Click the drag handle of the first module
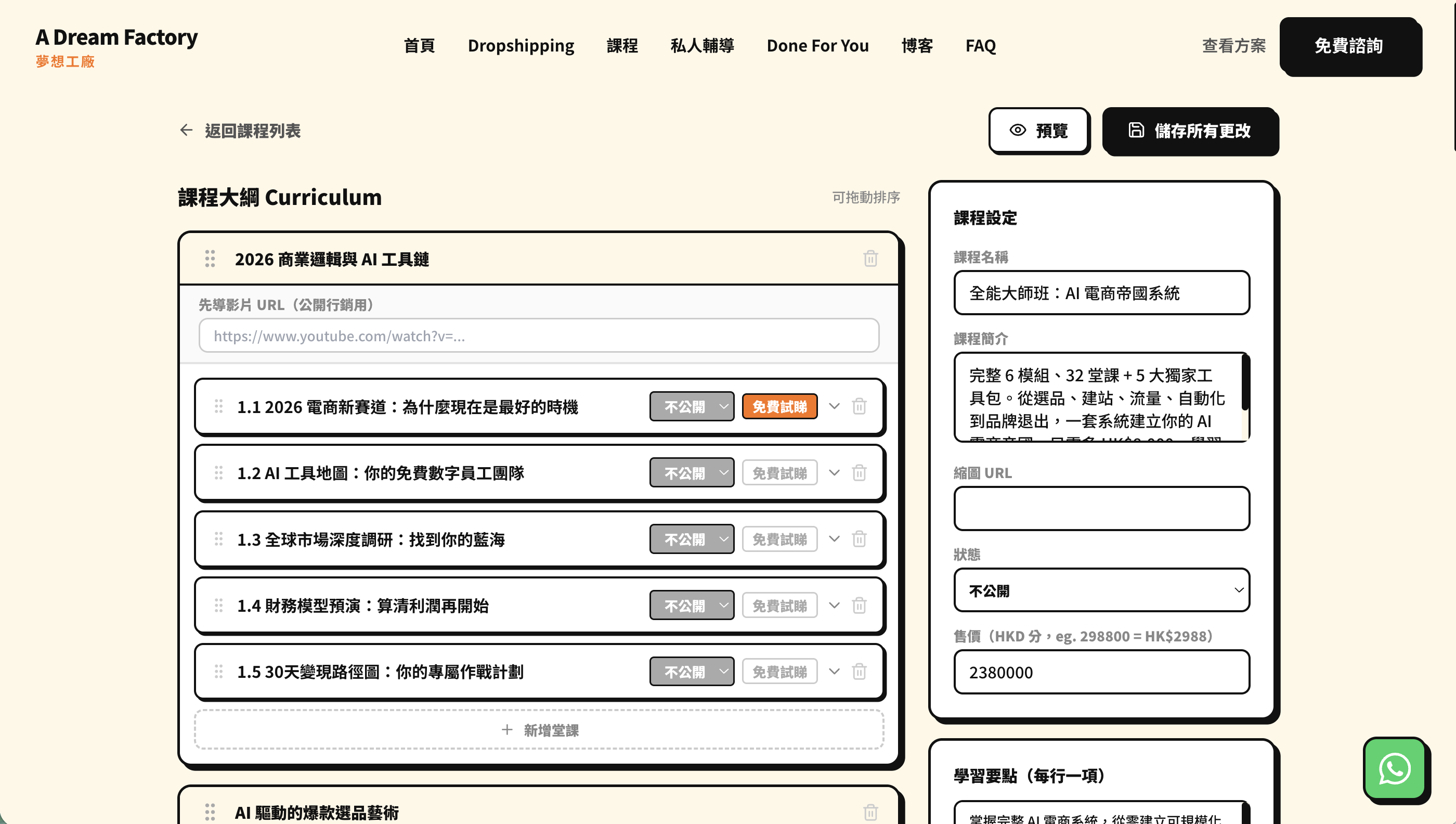The height and width of the screenshot is (824, 1456). point(210,259)
